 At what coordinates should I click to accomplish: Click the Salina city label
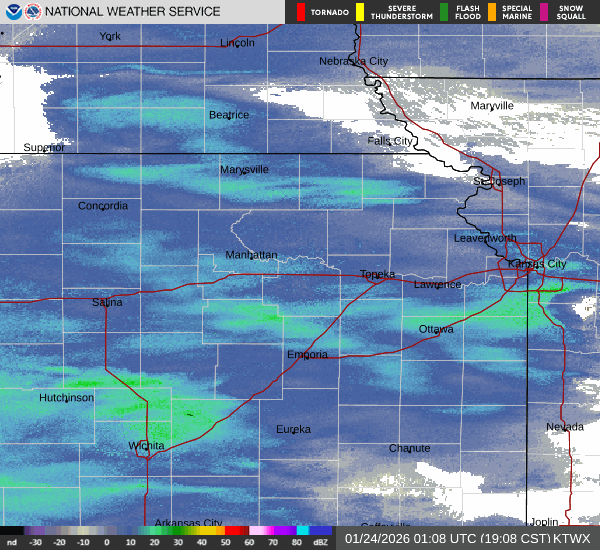tap(107, 302)
